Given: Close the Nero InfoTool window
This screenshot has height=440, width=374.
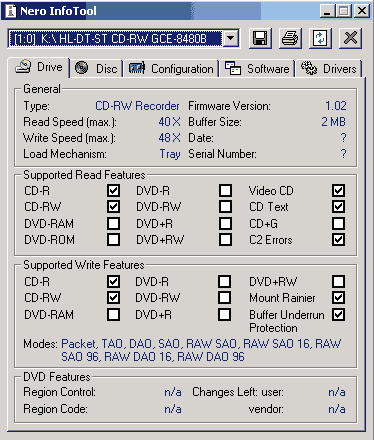Looking at the screenshot, I should (x=362, y=11).
